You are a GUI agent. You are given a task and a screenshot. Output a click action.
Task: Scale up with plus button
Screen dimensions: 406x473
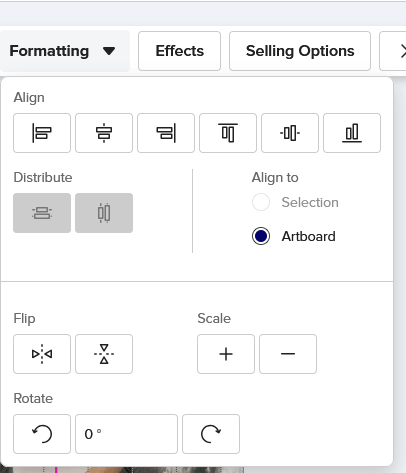(226, 354)
